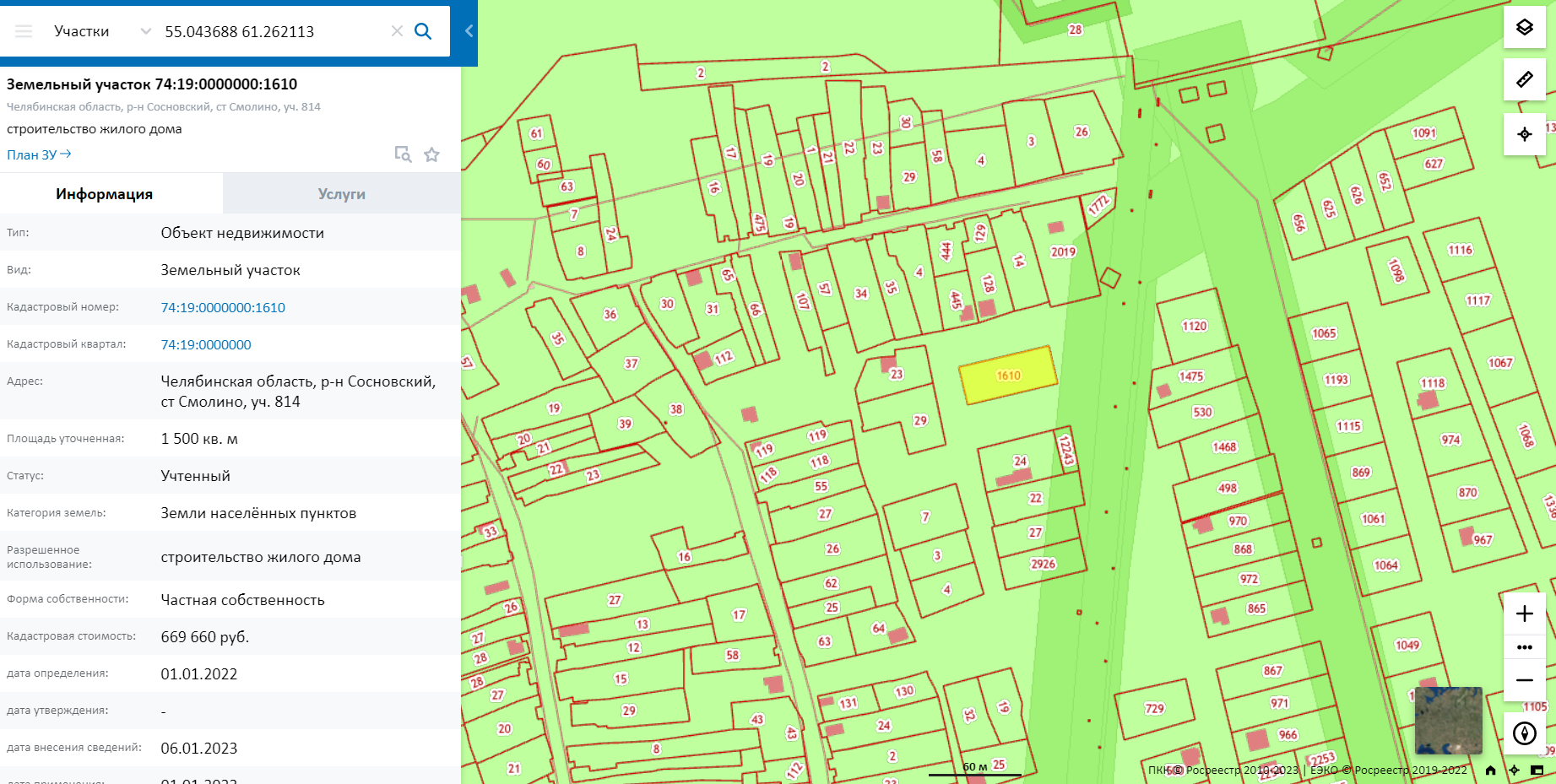Open the План ЗУ link
This screenshot has width=1556, height=784.
coord(39,154)
